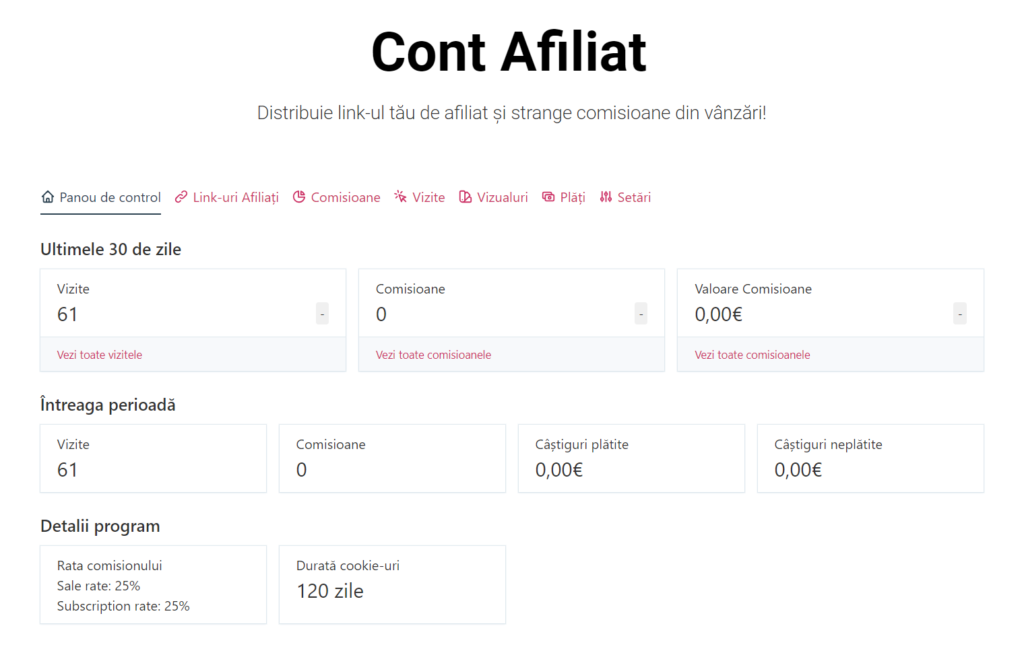Select the home icon on Panou de control
This screenshot has width=1024, height=655.
[x=46, y=197]
